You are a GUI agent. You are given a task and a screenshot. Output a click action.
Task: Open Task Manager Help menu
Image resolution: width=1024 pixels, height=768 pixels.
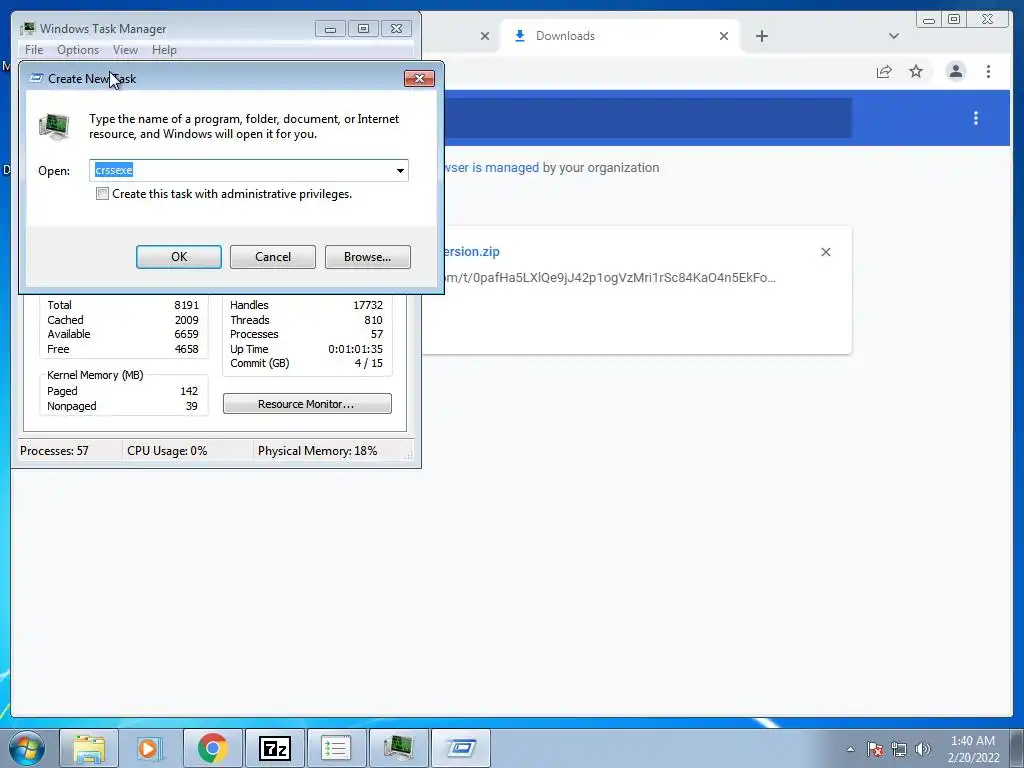click(164, 50)
